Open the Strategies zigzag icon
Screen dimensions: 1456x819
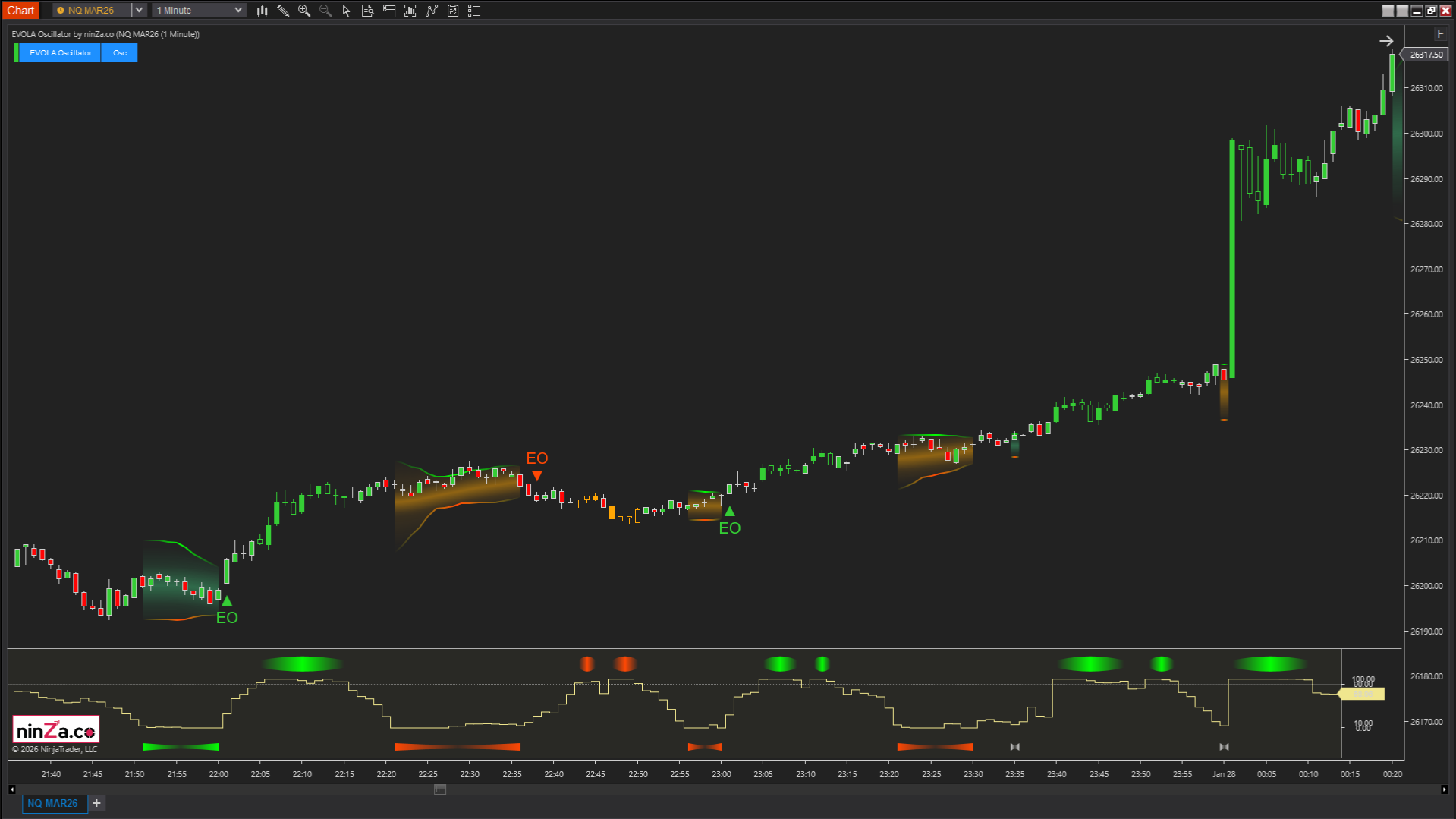(x=432, y=11)
